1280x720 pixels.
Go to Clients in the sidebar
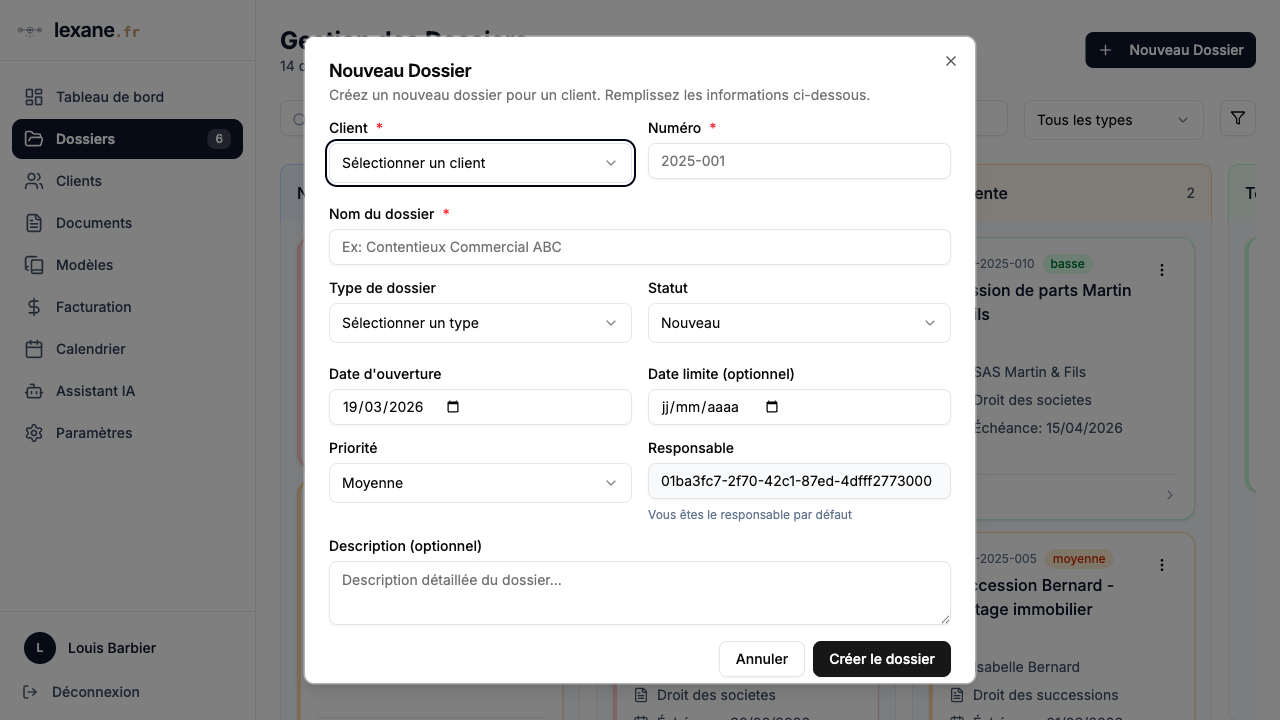(79, 181)
